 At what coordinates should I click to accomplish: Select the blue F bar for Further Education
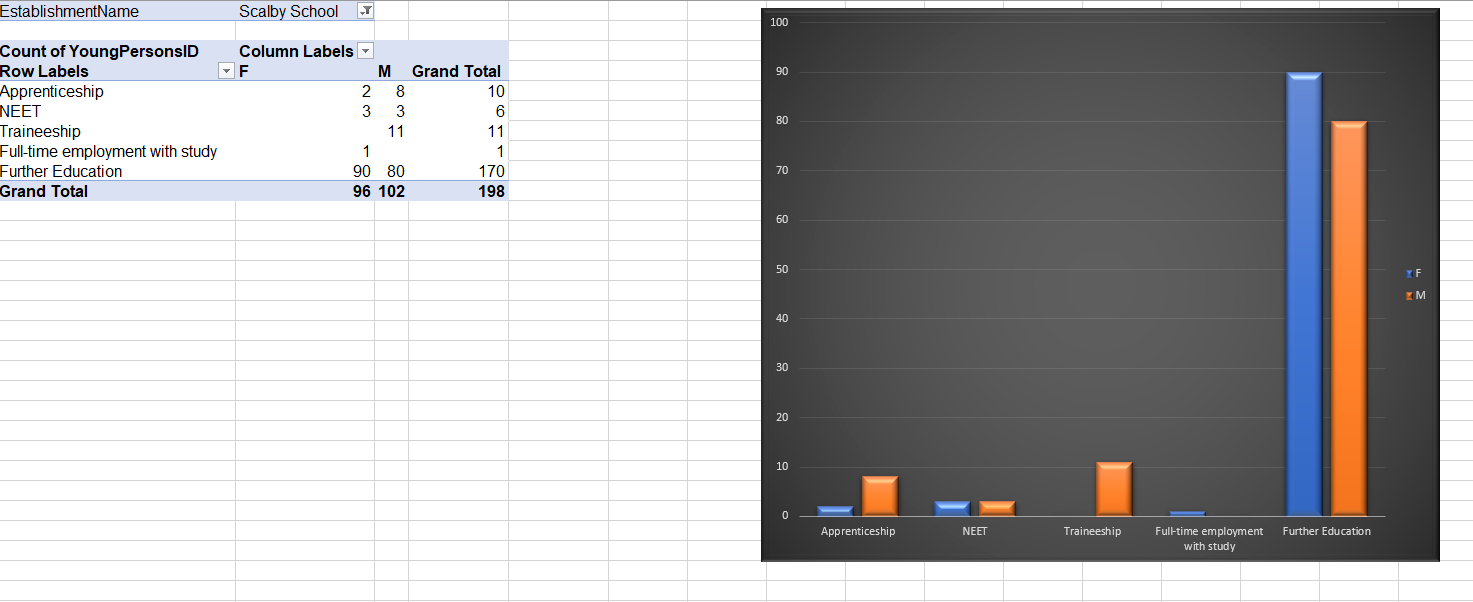tap(1304, 294)
